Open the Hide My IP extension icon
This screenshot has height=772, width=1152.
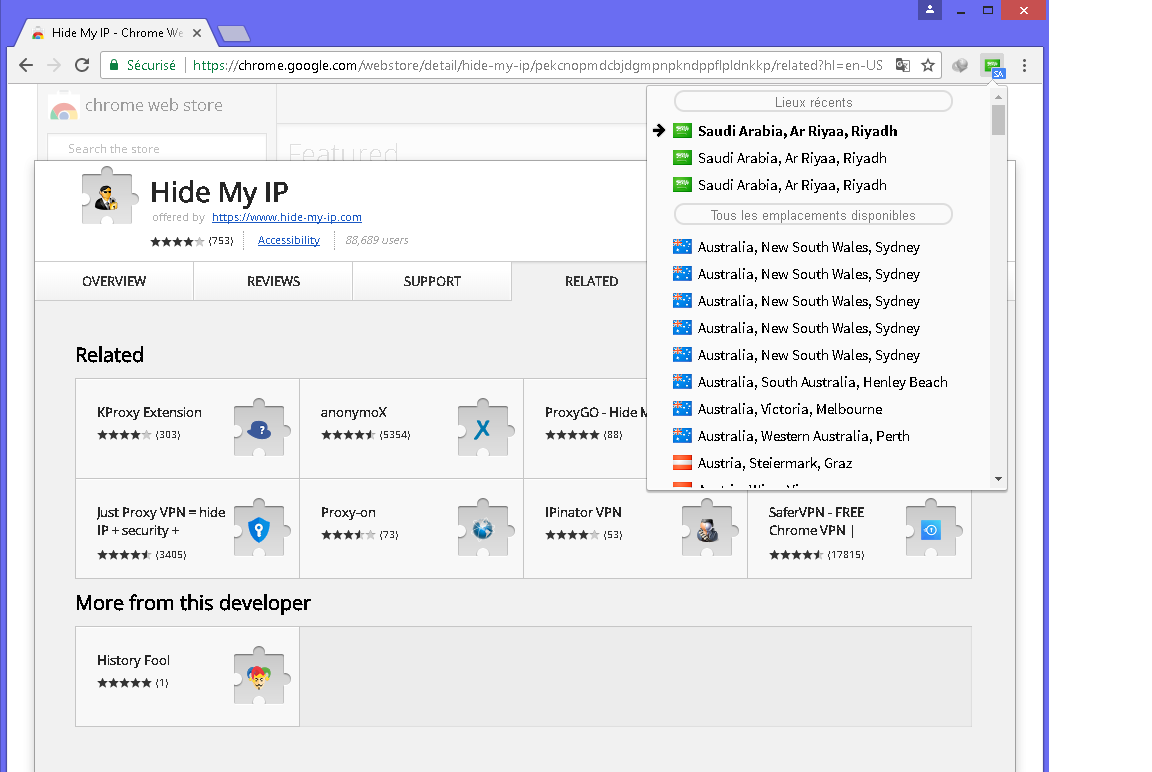pyautogui.click(x=993, y=66)
